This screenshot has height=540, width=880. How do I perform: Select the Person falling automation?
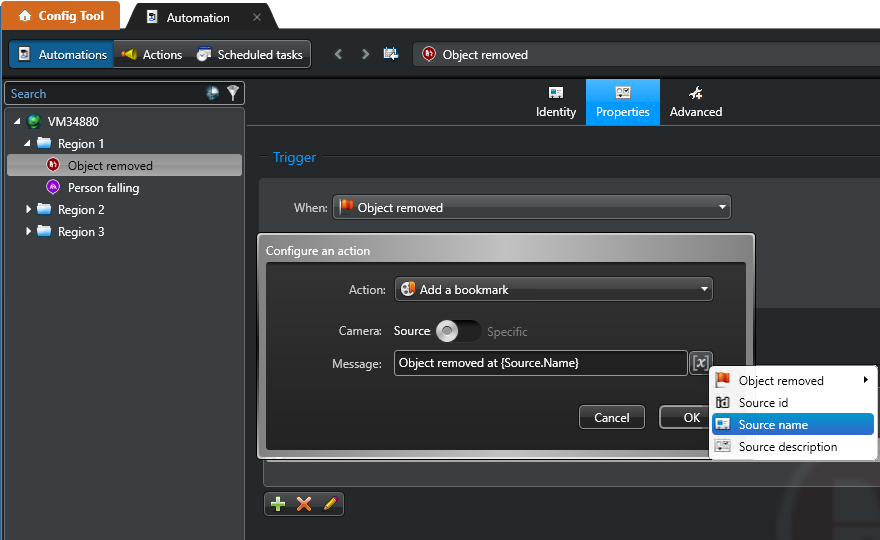click(x=103, y=187)
